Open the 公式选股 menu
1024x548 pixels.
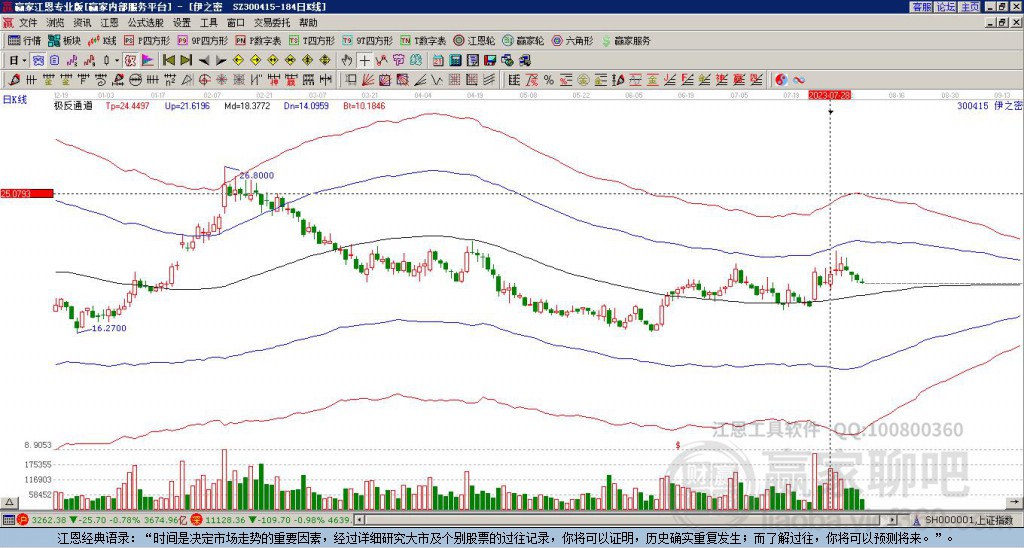[146, 23]
